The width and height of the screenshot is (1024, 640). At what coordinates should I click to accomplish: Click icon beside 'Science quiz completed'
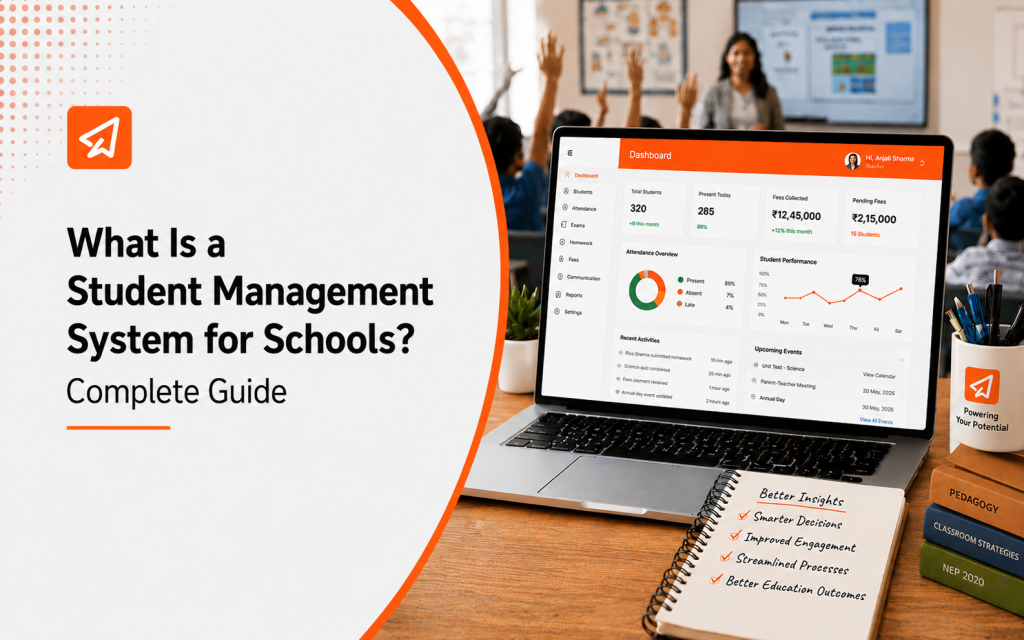tap(619, 366)
